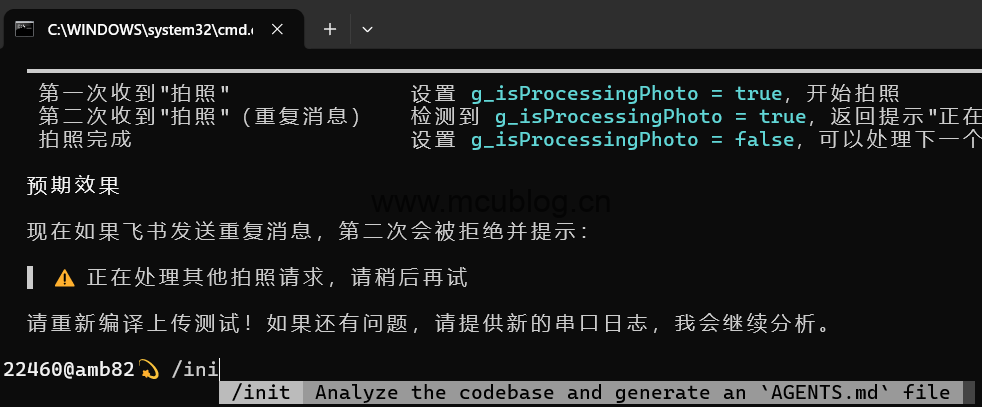This screenshot has height=407, width=982.
Task: Open a new terminal tab with plus button
Action: (330, 30)
